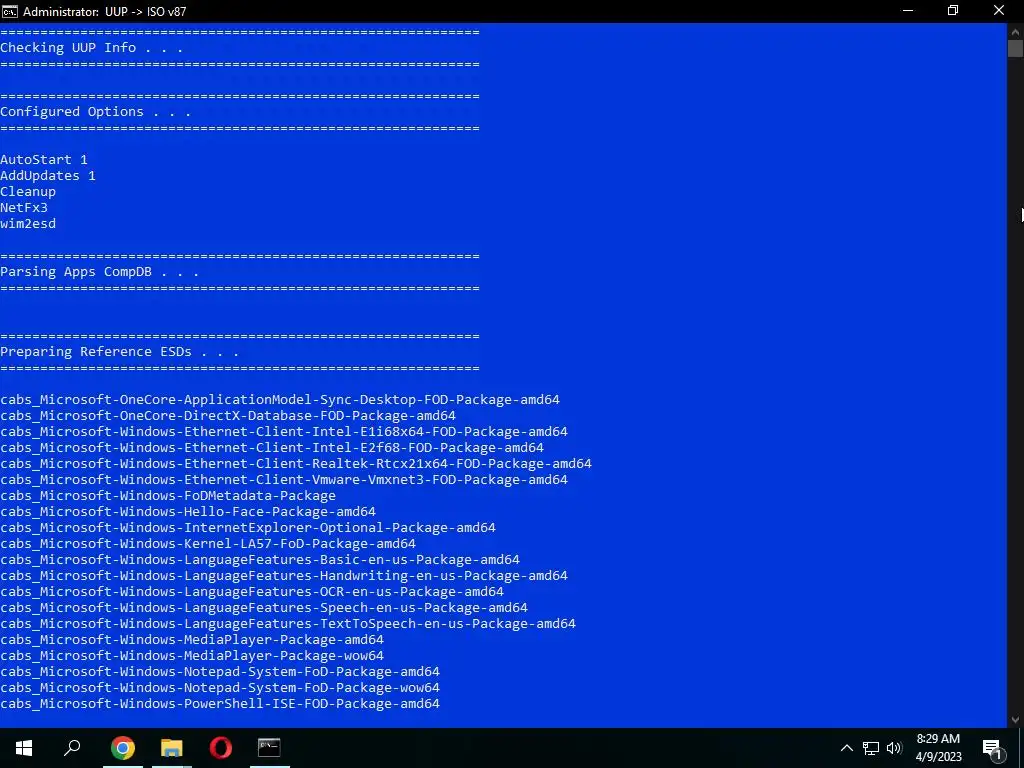This screenshot has height=768, width=1024.
Task: Click the FoDMetadata-Package line
Action: coord(168,496)
